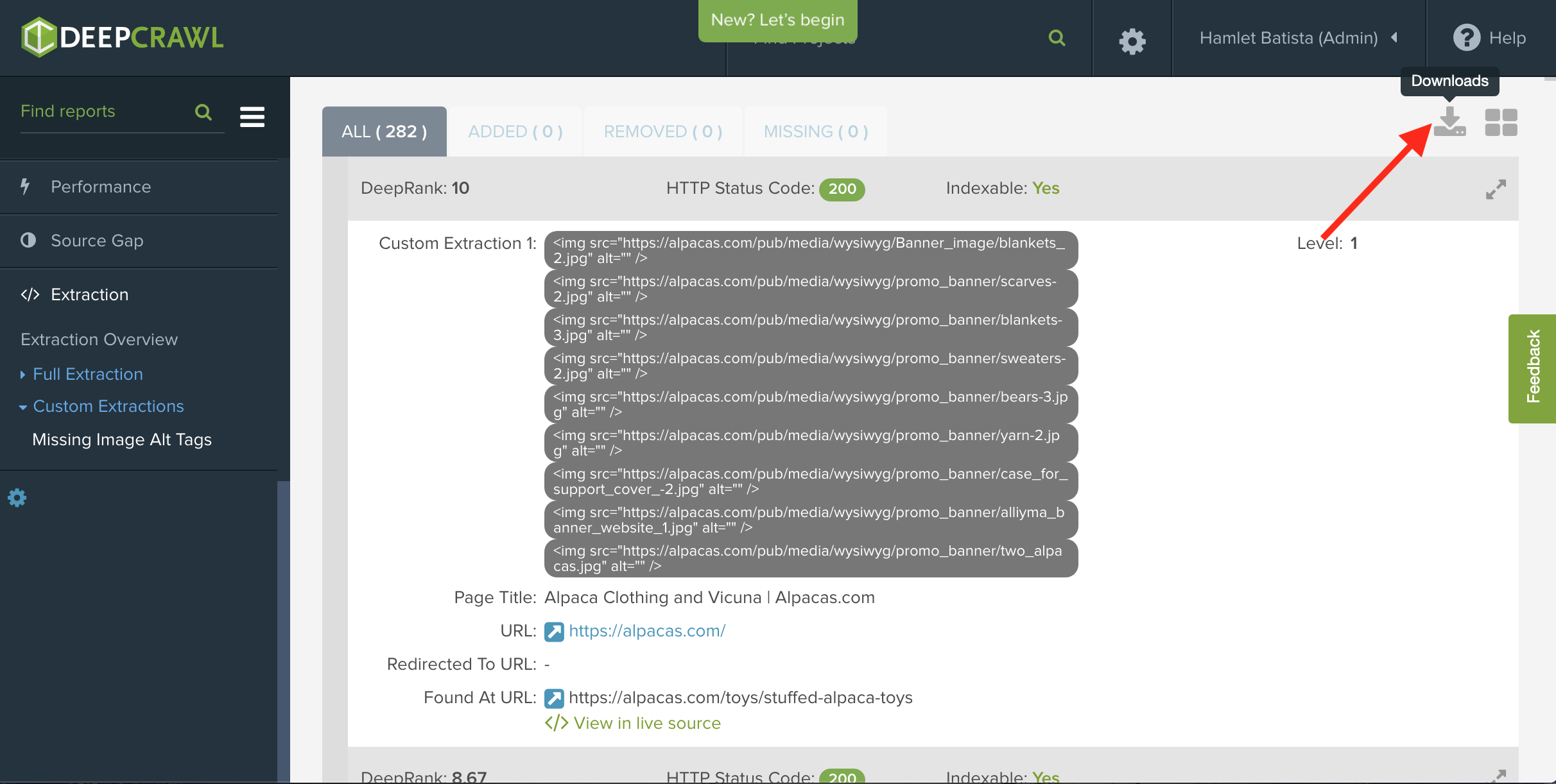Viewport: 1556px width, 784px height.
Task: Click sidebar blue gear settings icon
Action: (17, 498)
